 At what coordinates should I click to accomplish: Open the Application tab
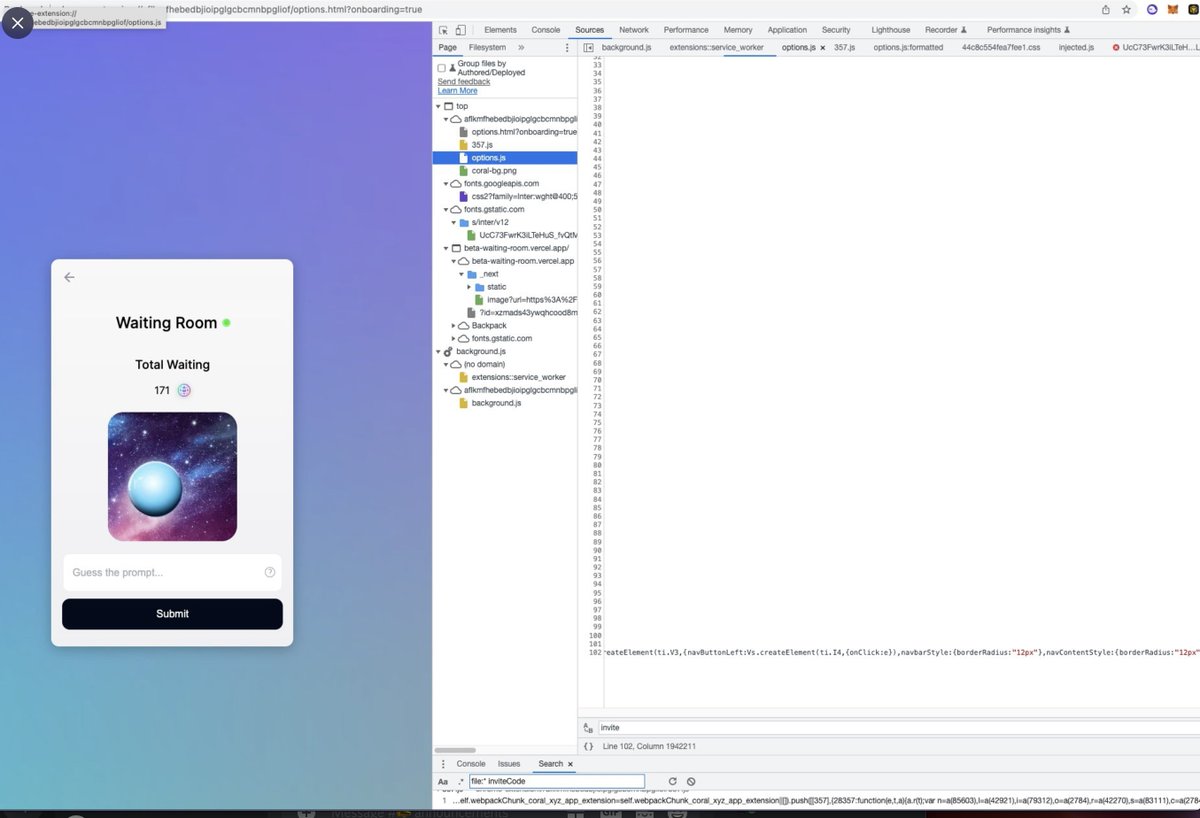tap(787, 30)
